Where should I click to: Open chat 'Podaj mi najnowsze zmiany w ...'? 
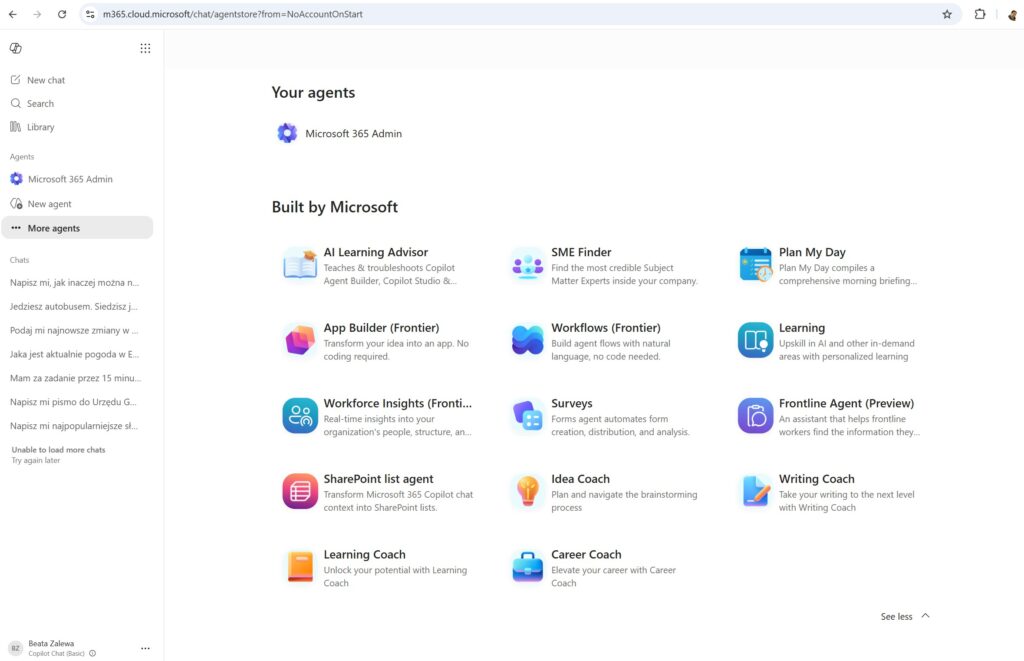click(x=74, y=330)
